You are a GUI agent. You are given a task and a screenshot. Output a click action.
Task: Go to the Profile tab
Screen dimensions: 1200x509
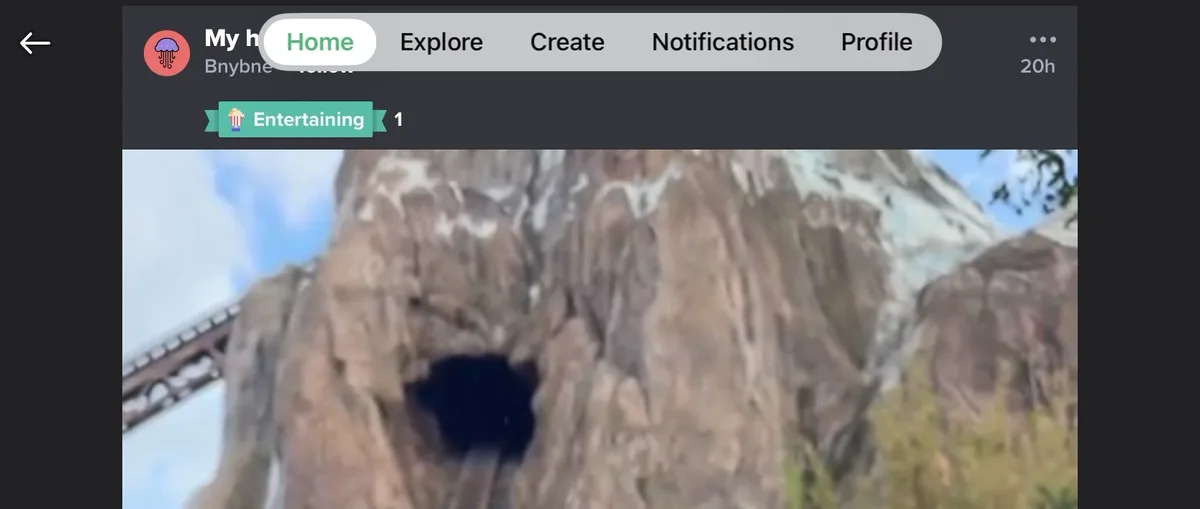[x=876, y=42]
